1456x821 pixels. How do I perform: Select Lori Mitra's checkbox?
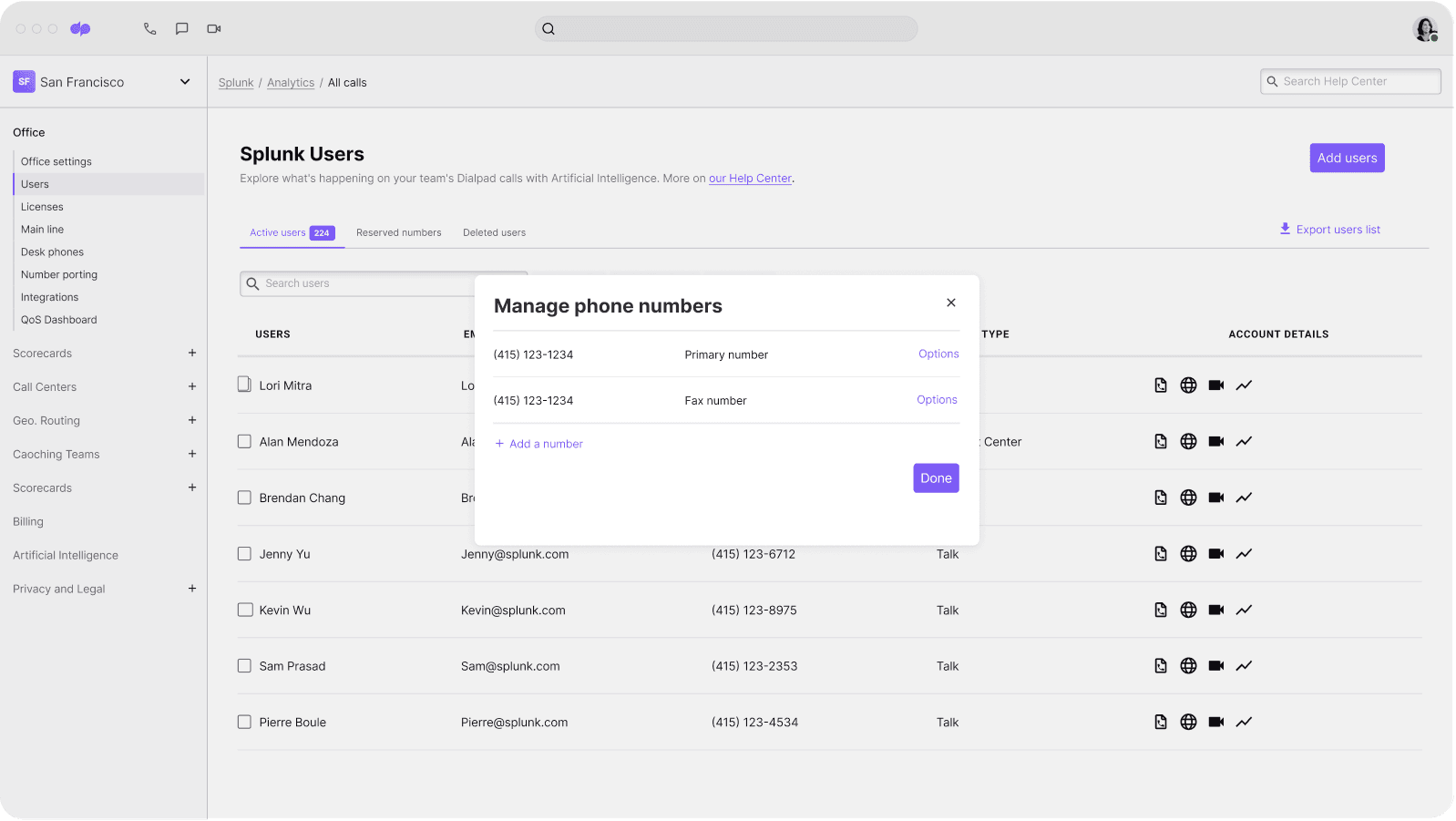tap(244, 385)
